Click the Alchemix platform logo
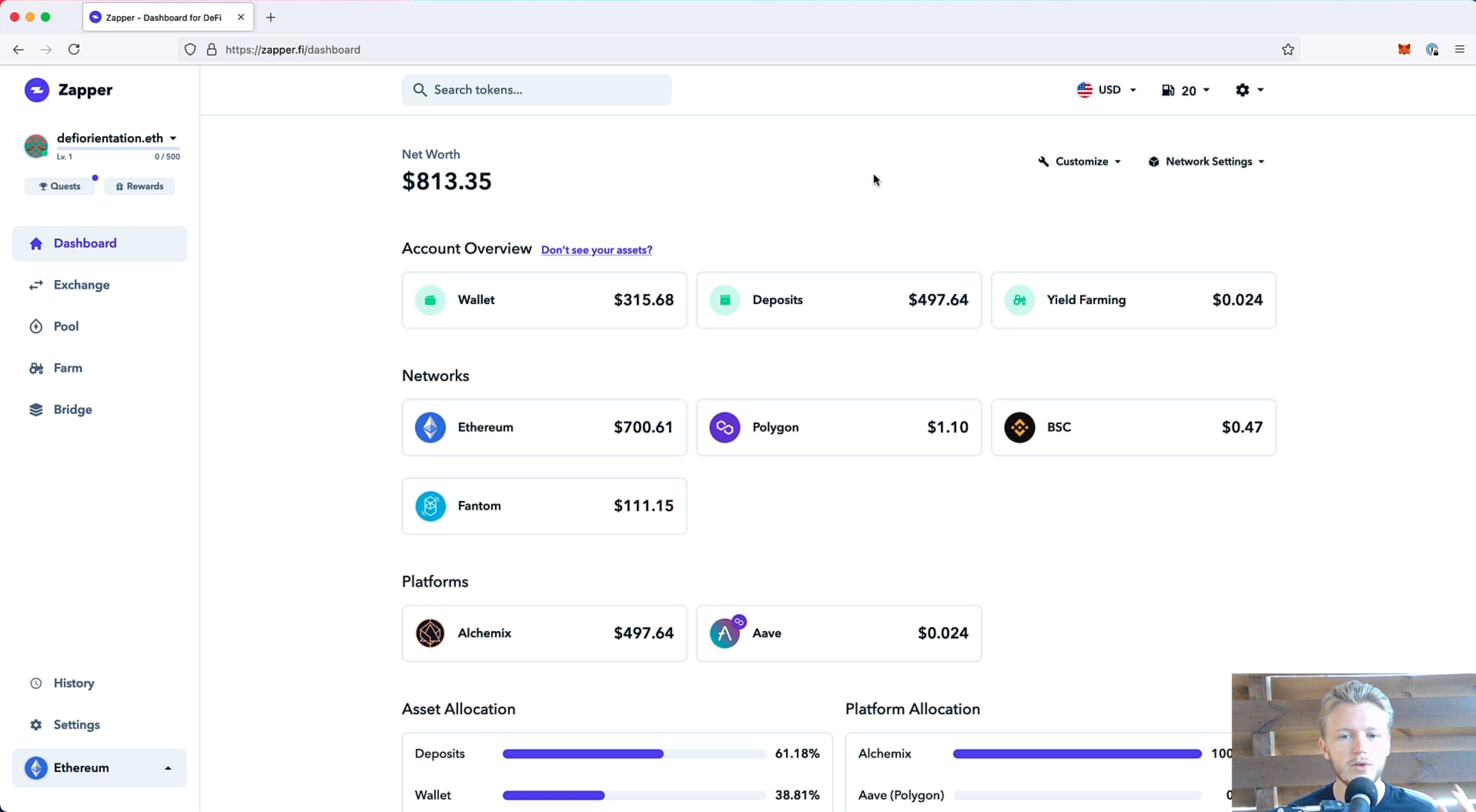This screenshot has height=812, width=1476. (x=430, y=633)
